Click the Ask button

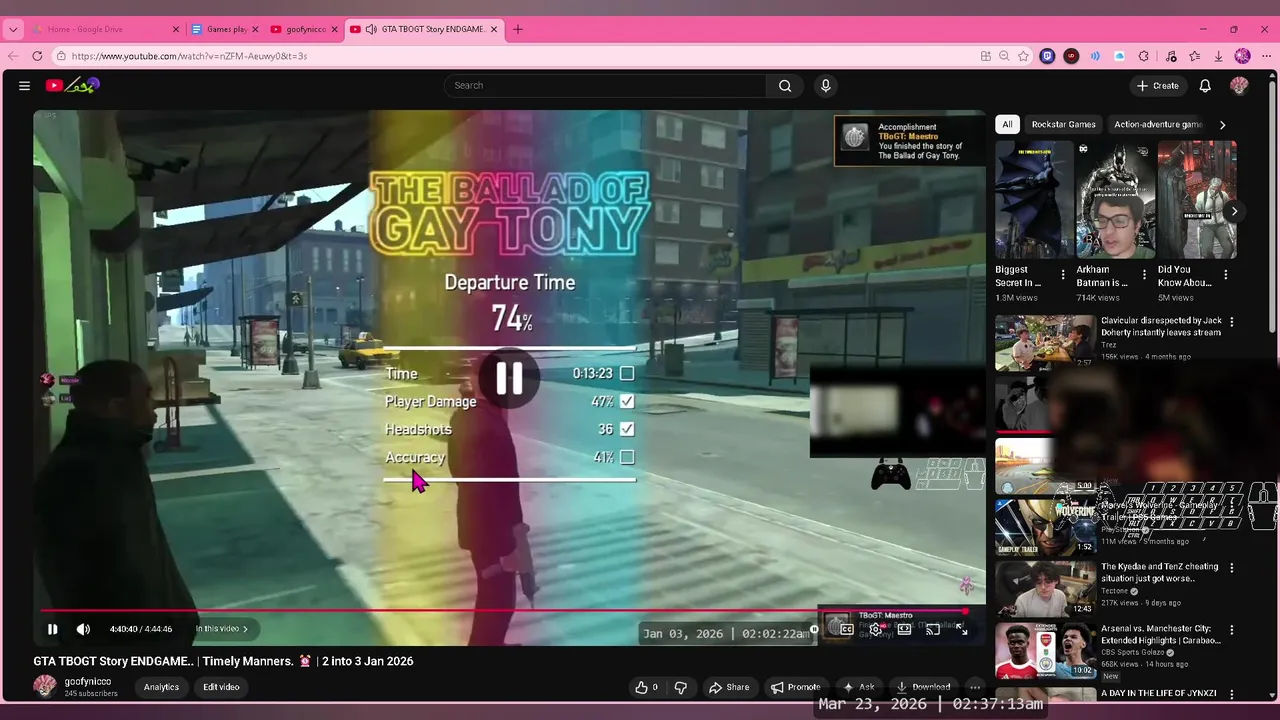(859, 687)
